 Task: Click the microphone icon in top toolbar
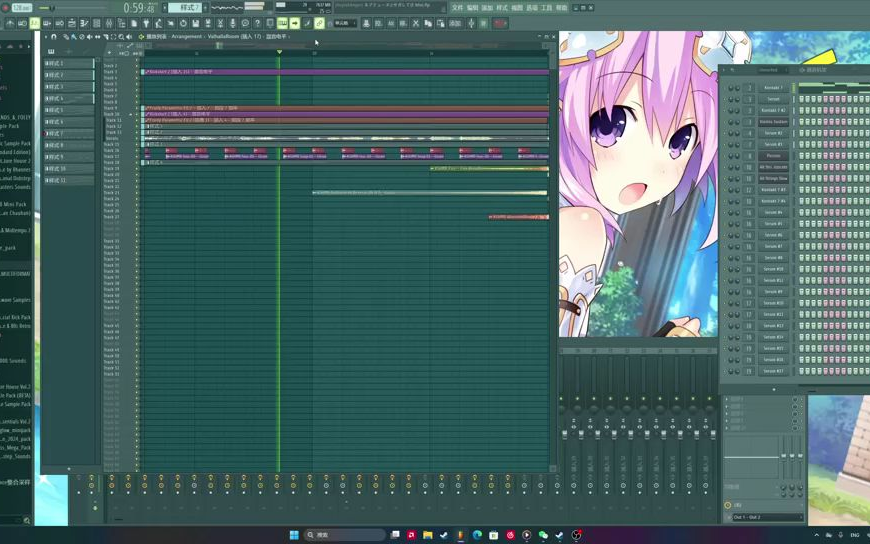(x=232, y=23)
